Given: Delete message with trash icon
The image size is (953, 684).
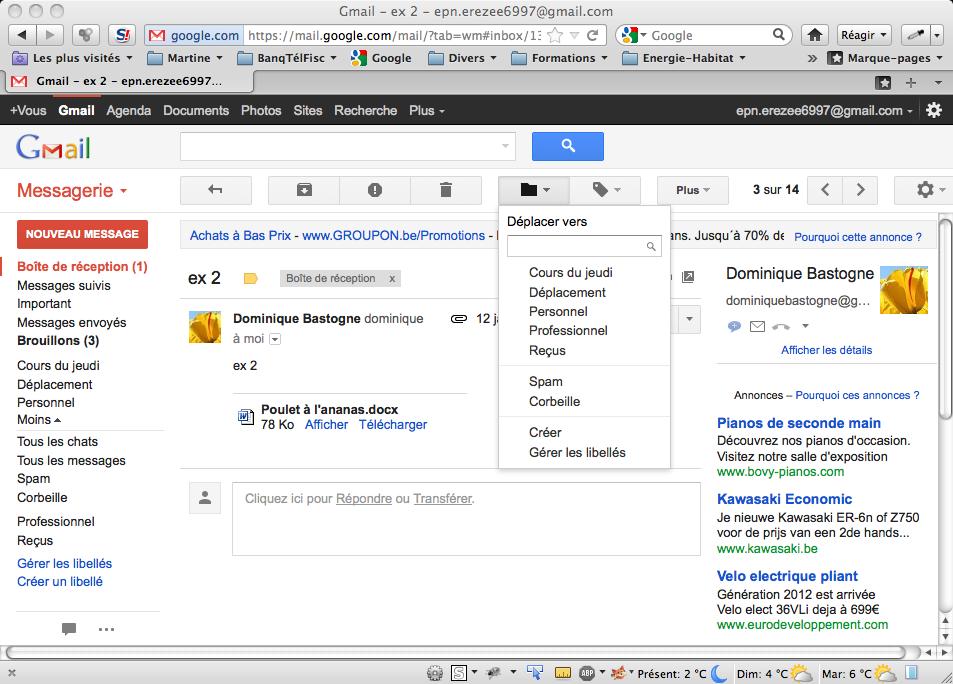Looking at the screenshot, I should click(446, 190).
